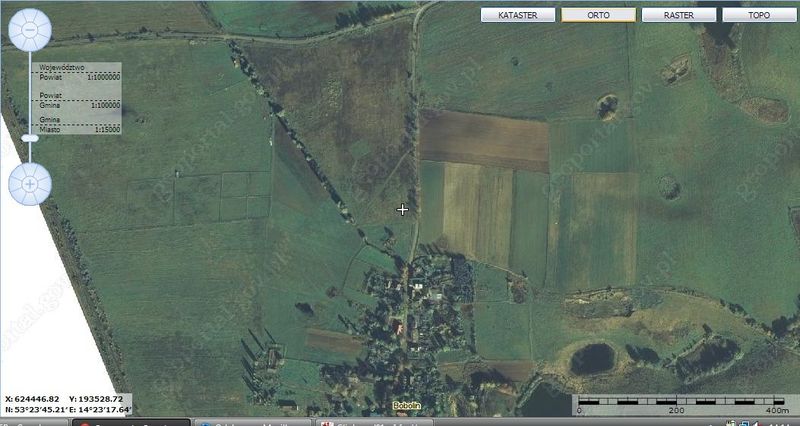
Task: Select the ORTO map view
Action: 598,15
